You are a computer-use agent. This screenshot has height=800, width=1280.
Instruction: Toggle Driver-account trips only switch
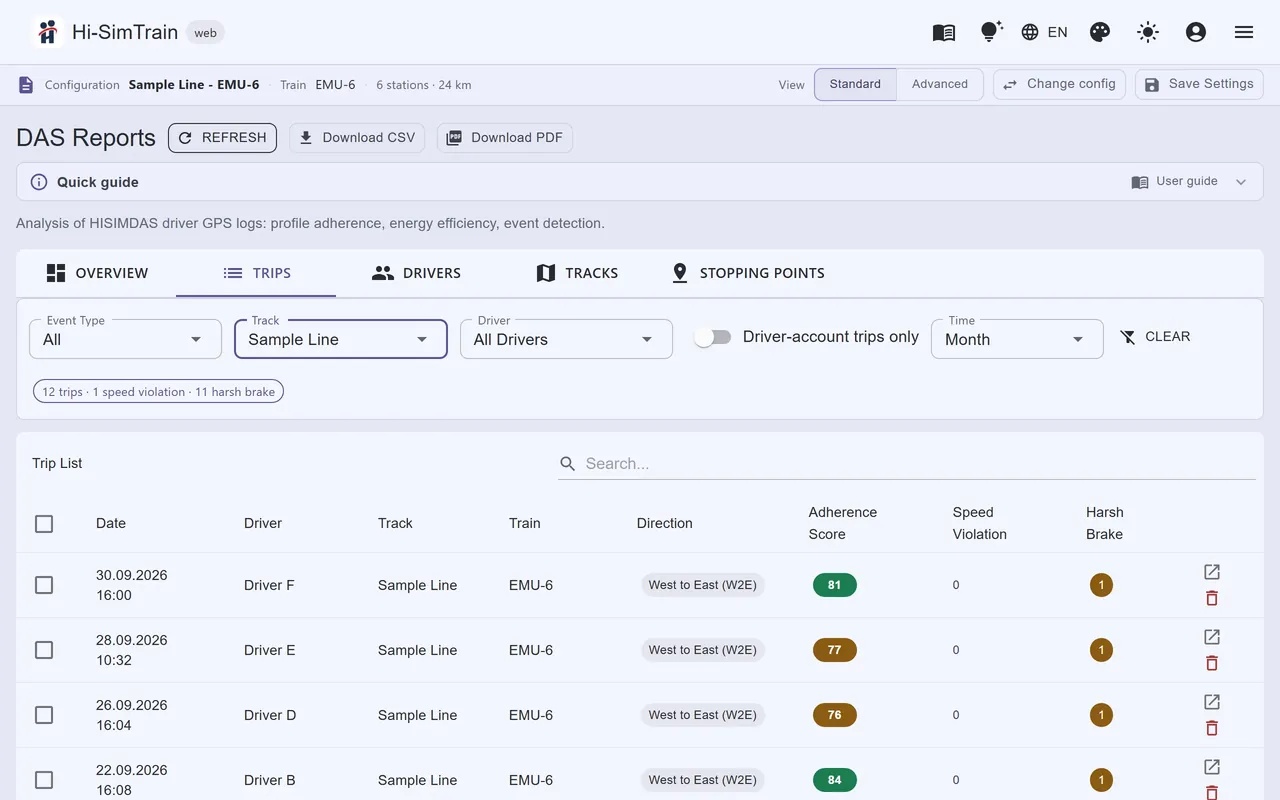tap(713, 337)
